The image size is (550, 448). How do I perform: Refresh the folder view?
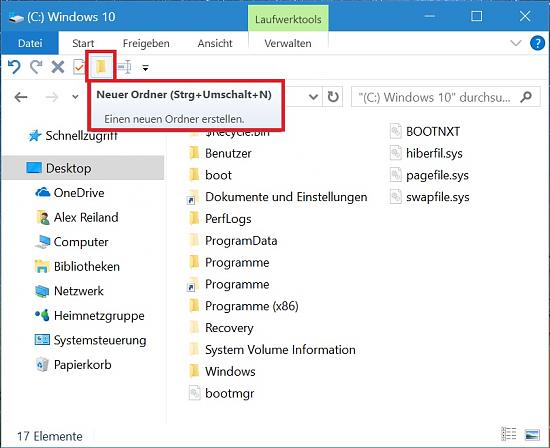(333, 97)
